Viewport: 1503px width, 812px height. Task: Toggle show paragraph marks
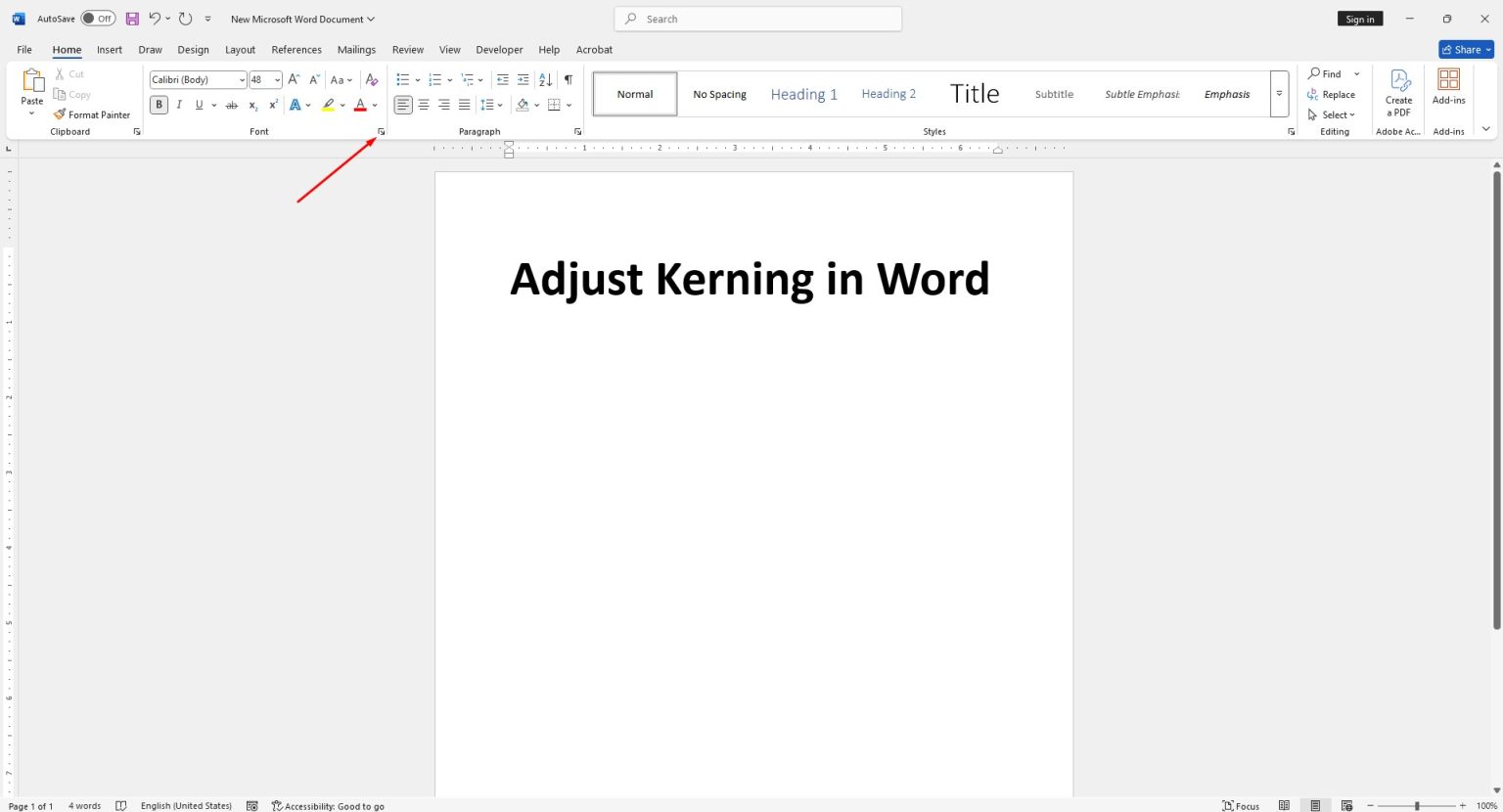(x=568, y=79)
